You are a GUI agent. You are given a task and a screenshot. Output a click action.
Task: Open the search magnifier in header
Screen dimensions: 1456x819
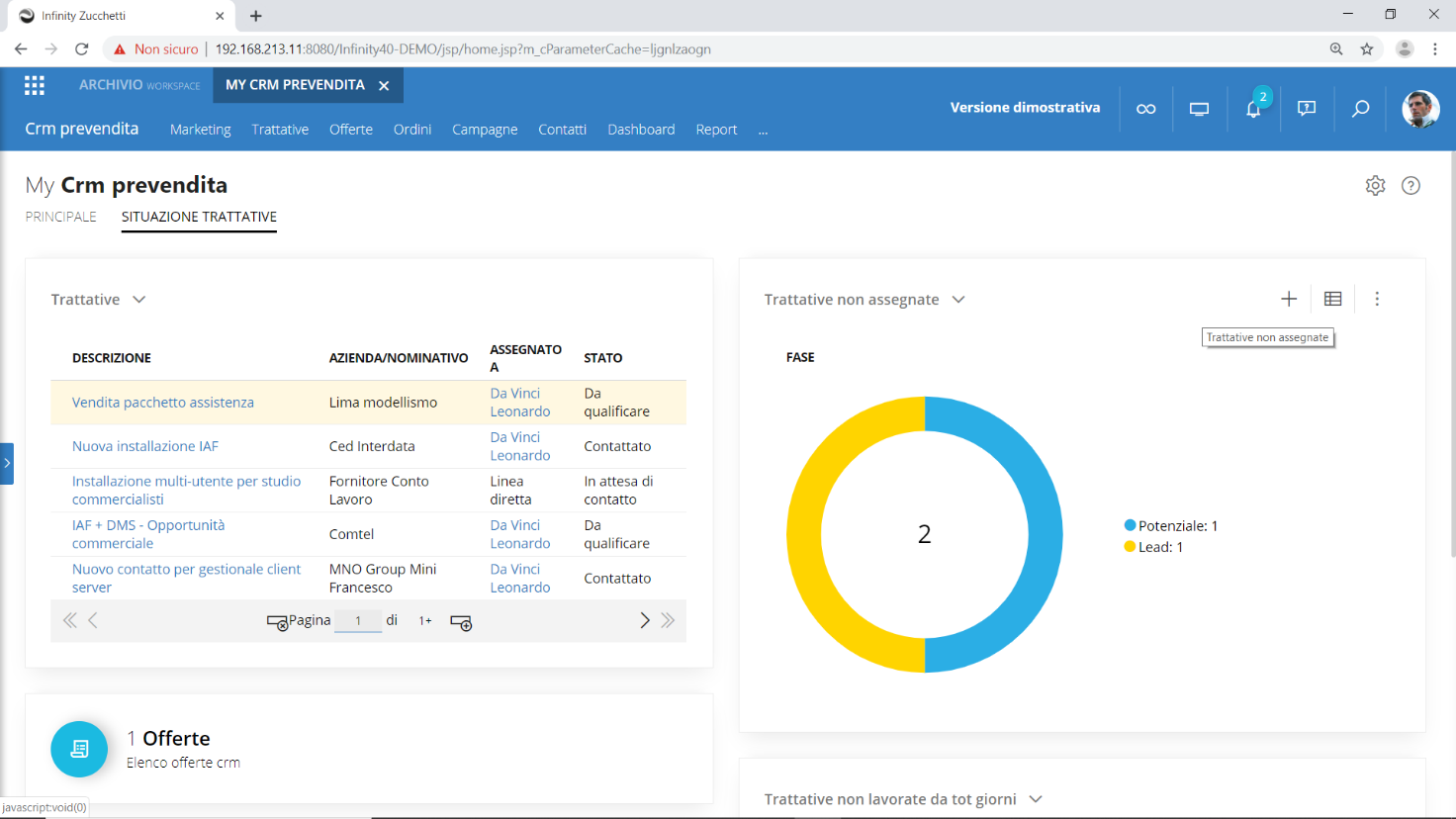click(1361, 109)
